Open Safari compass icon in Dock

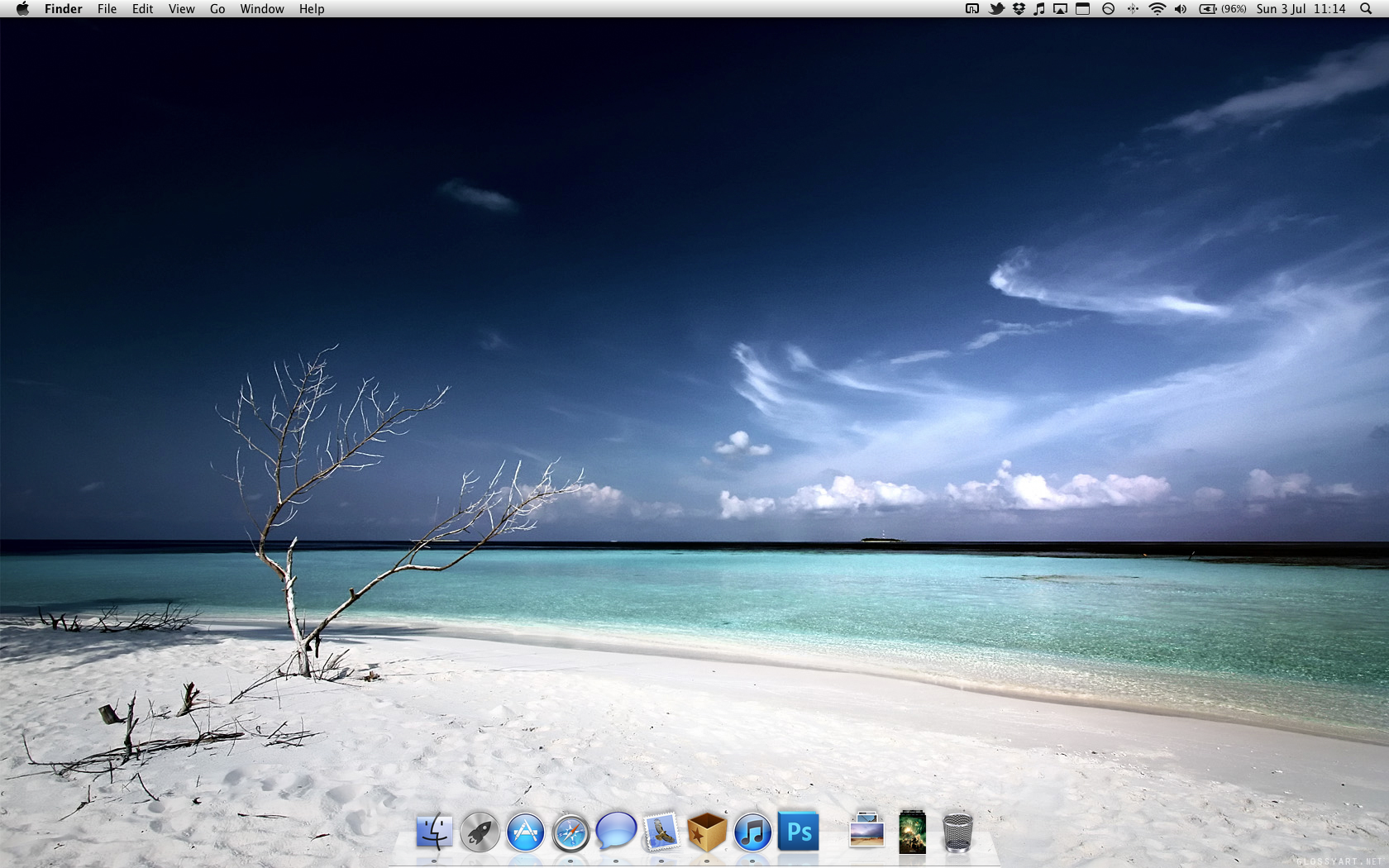coord(570,832)
